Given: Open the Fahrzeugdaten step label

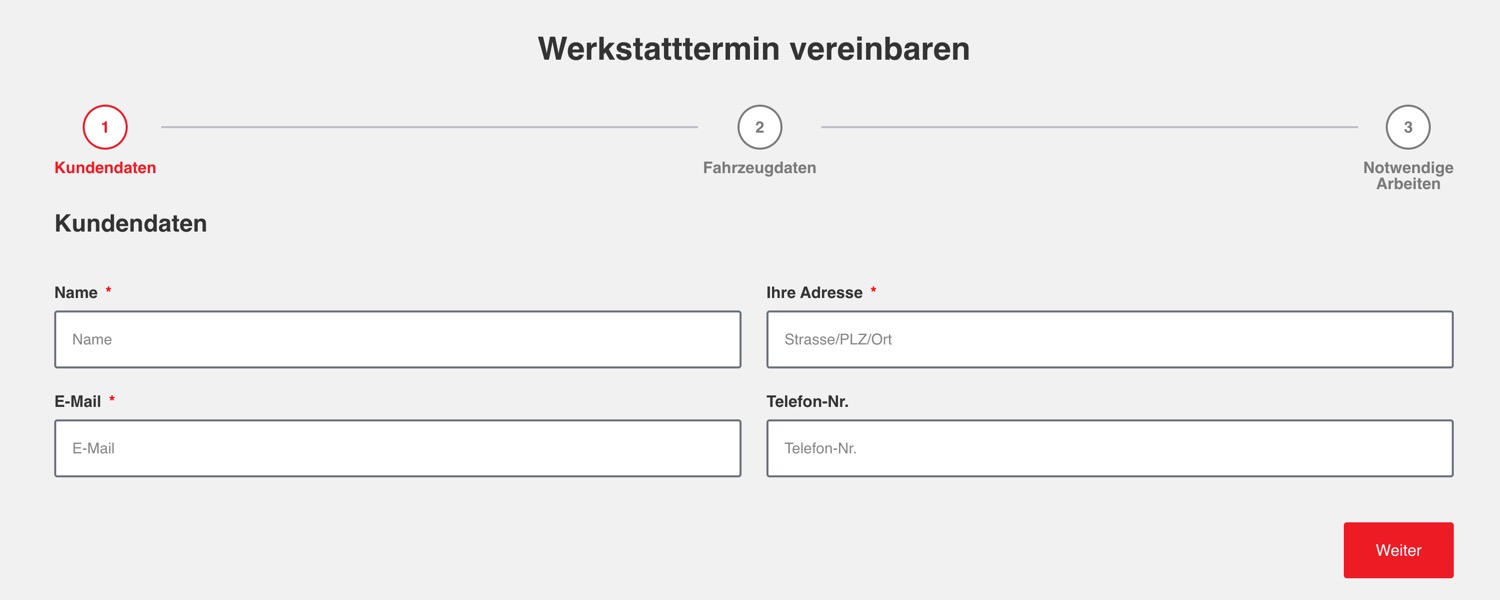Looking at the screenshot, I should [759, 168].
